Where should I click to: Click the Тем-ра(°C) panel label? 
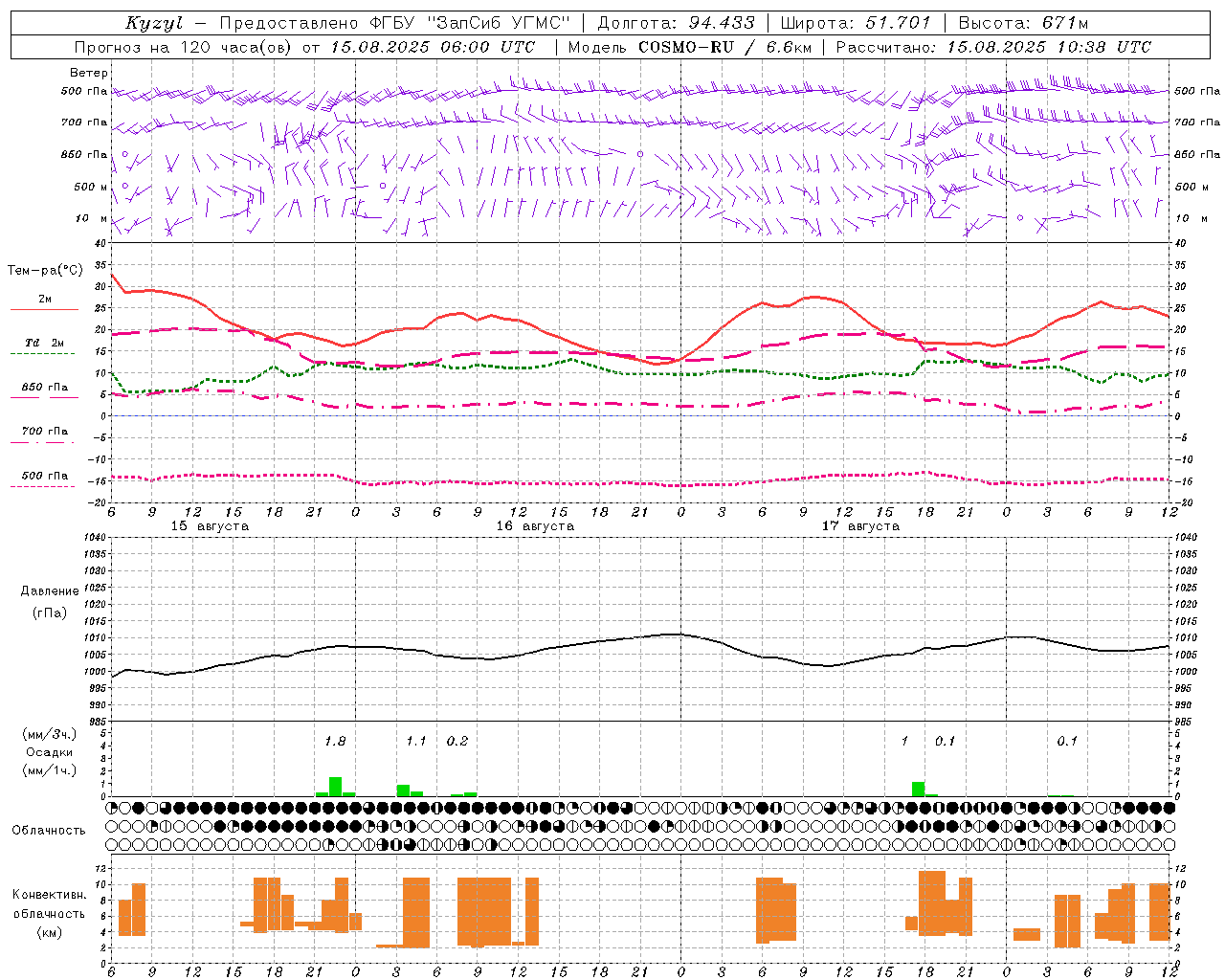tap(45, 271)
